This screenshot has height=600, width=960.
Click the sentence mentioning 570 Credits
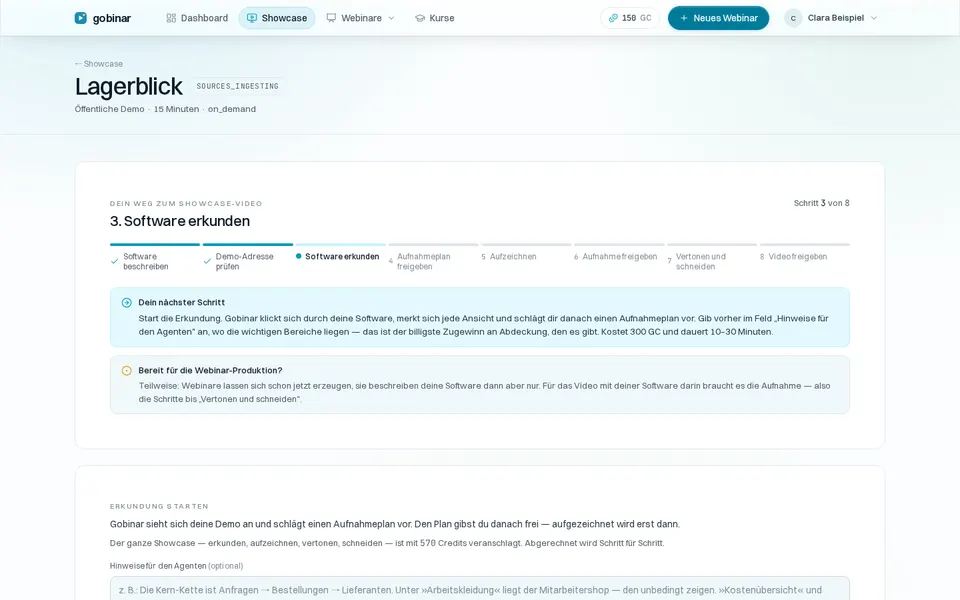(x=387, y=543)
